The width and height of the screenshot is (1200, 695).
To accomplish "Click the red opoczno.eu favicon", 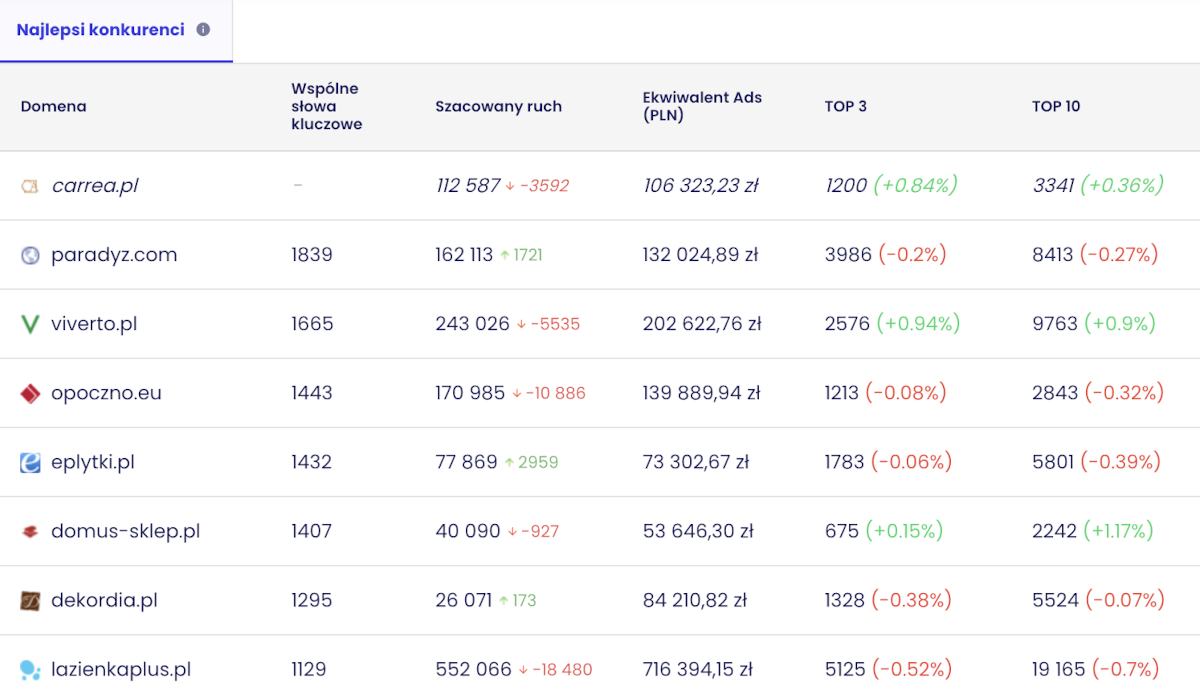I will [x=30, y=393].
